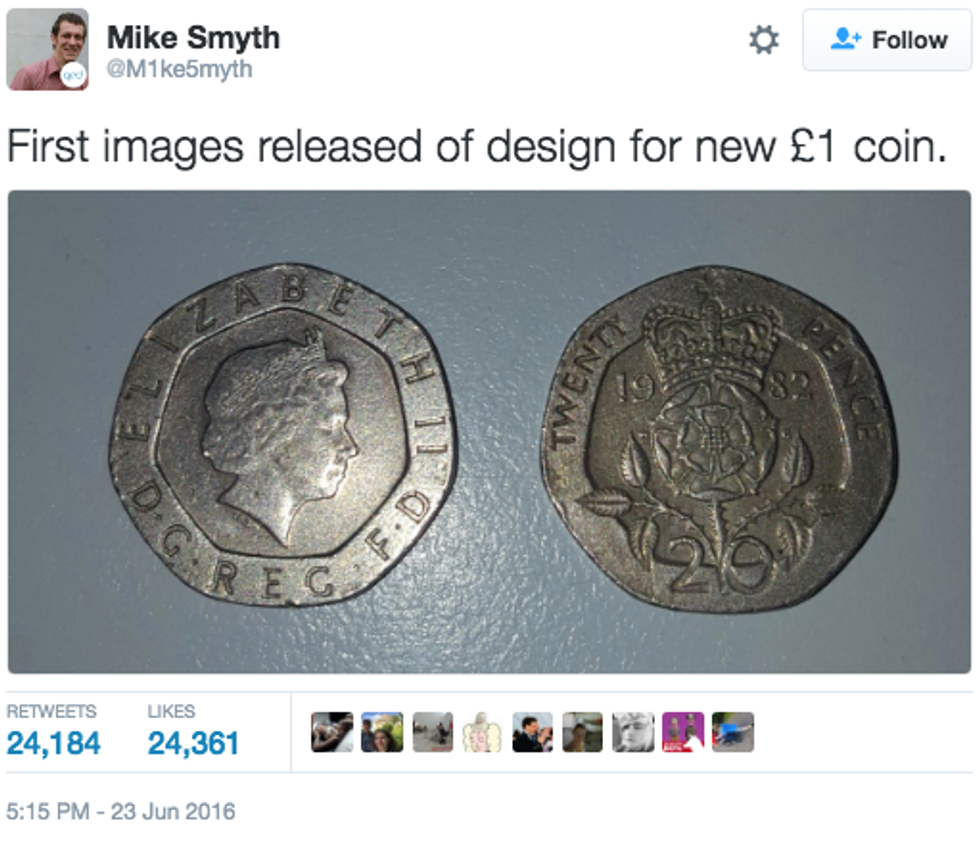Open third liker avatar thumbnail
Viewport: 980px width, 848px height.
pyautogui.click(x=432, y=732)
